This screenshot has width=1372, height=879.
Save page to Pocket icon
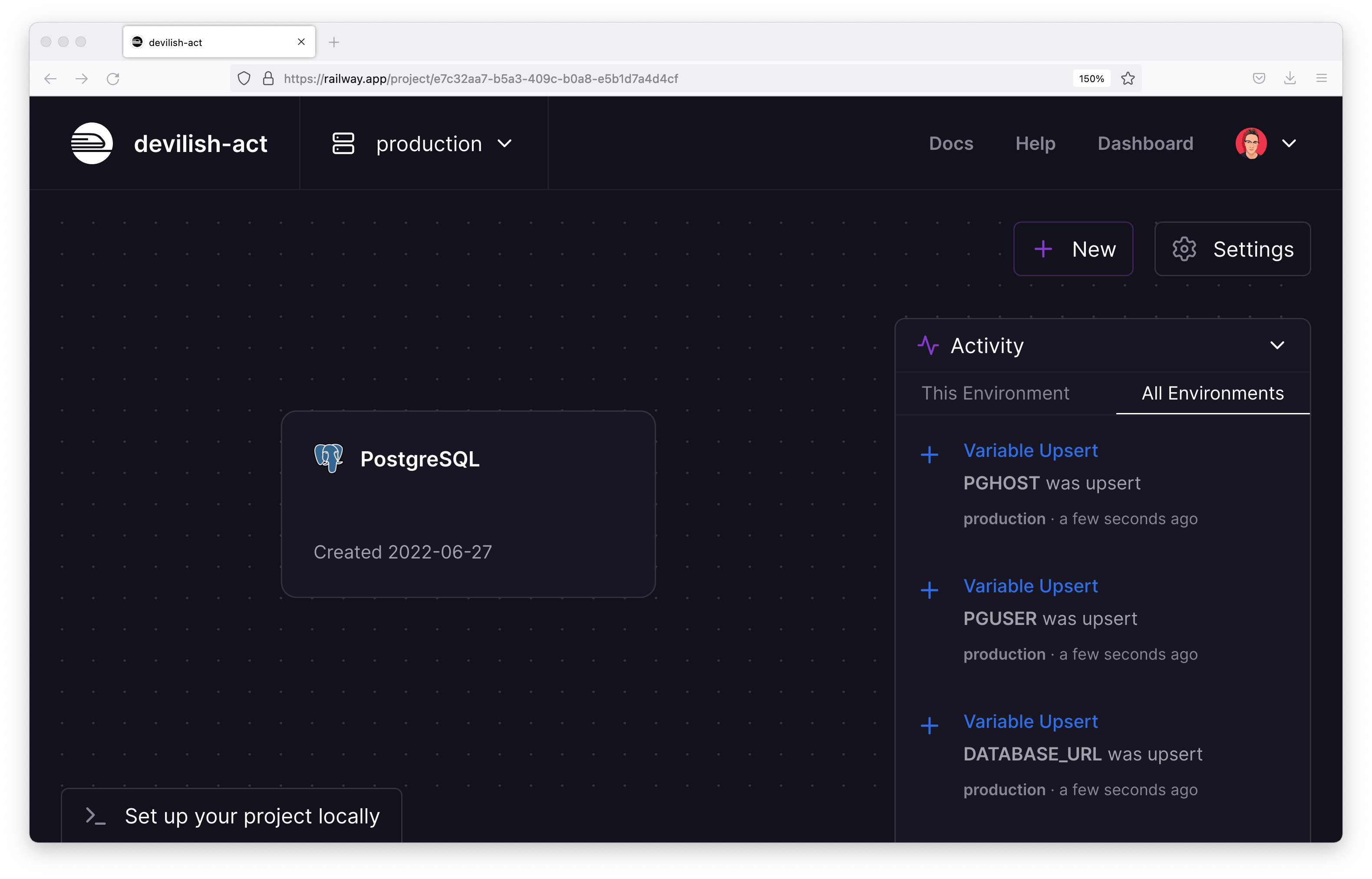[x=1259, y=79]
